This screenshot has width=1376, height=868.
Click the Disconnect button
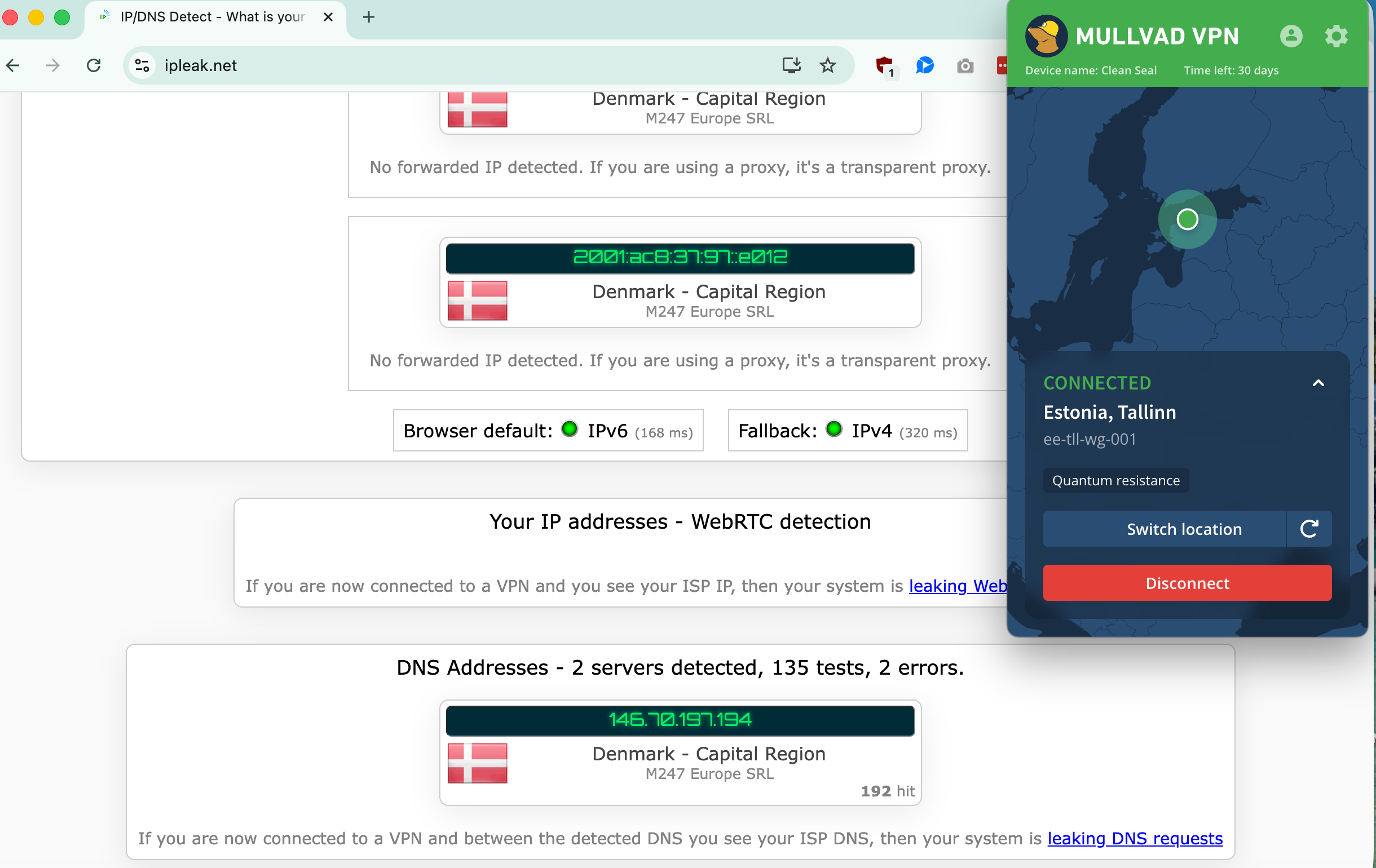point(1187,583)
